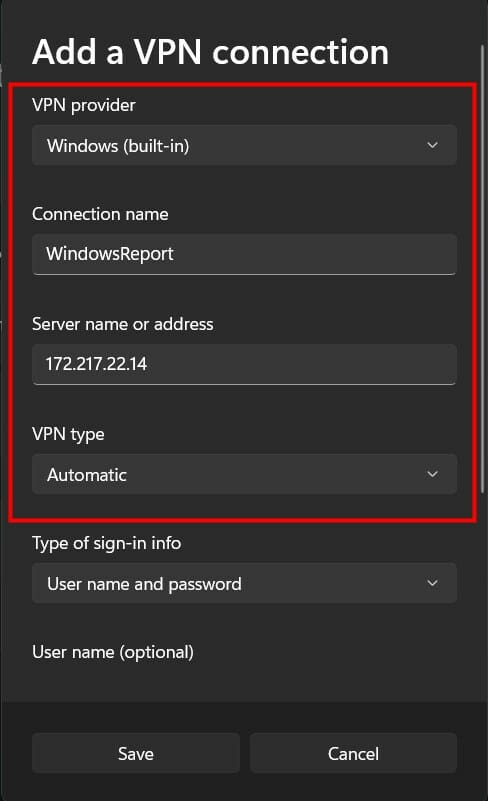
Task: Click the chevron beside User name and password
Action: coord(432,583)
